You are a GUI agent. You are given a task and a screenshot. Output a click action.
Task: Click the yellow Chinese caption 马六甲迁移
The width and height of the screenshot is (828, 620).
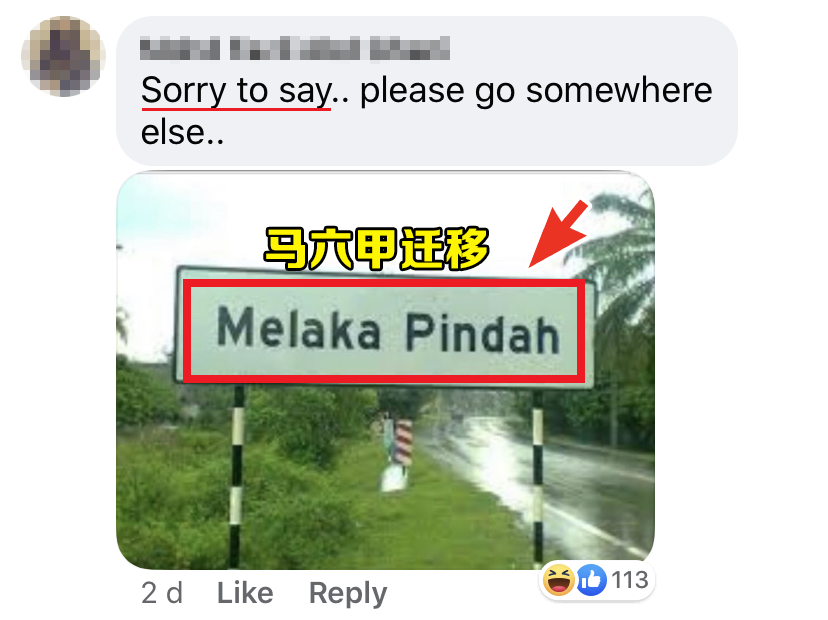coord(377,248)
